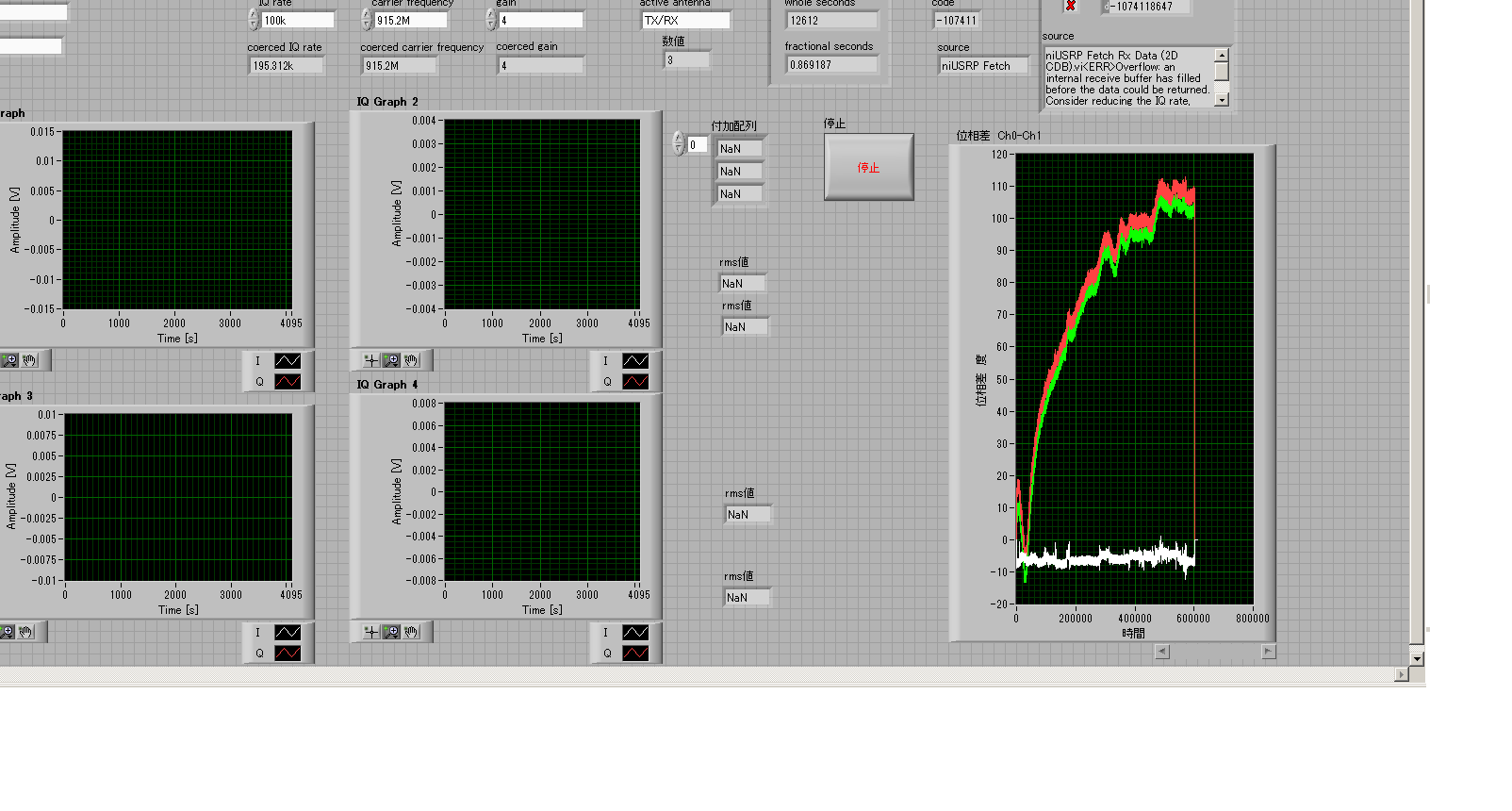The width and height of the screenshot is (1512, 811).
Task: Click the first rms値 NaN indicator
Action: [x=743, y=283]
